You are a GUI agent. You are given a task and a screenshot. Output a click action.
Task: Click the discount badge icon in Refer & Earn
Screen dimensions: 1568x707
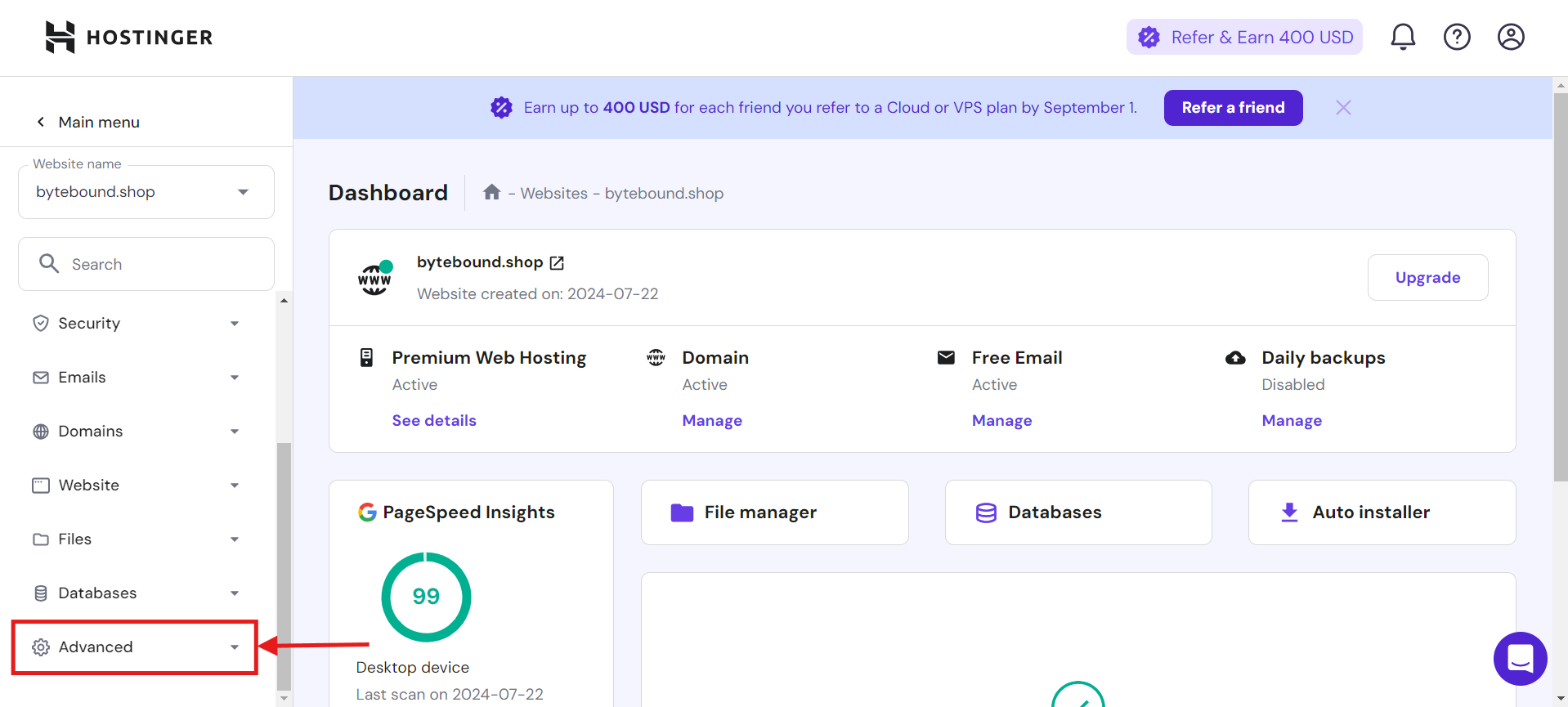(x=1149, y=37)
